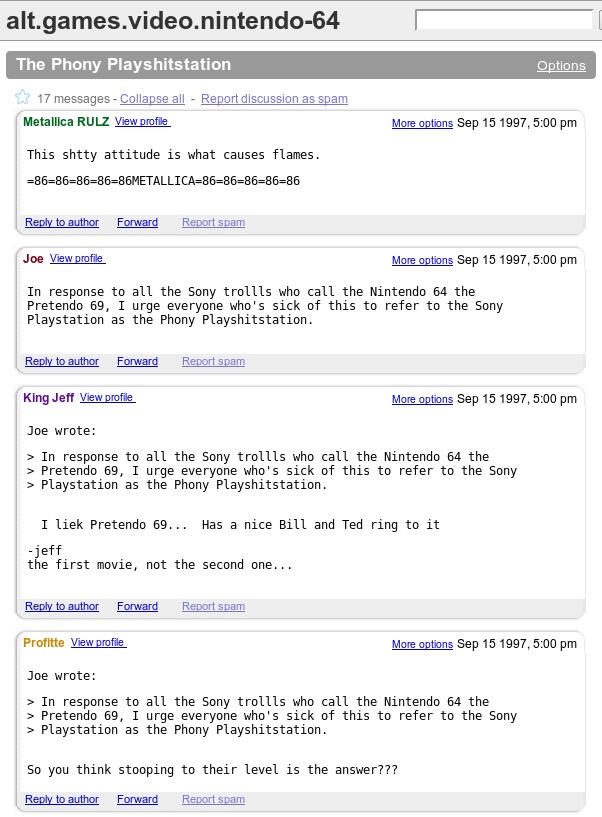This screenshot has width=602, height=817.
Task: Open the Options menu for the thread
Action: click(x=561, y=66)
